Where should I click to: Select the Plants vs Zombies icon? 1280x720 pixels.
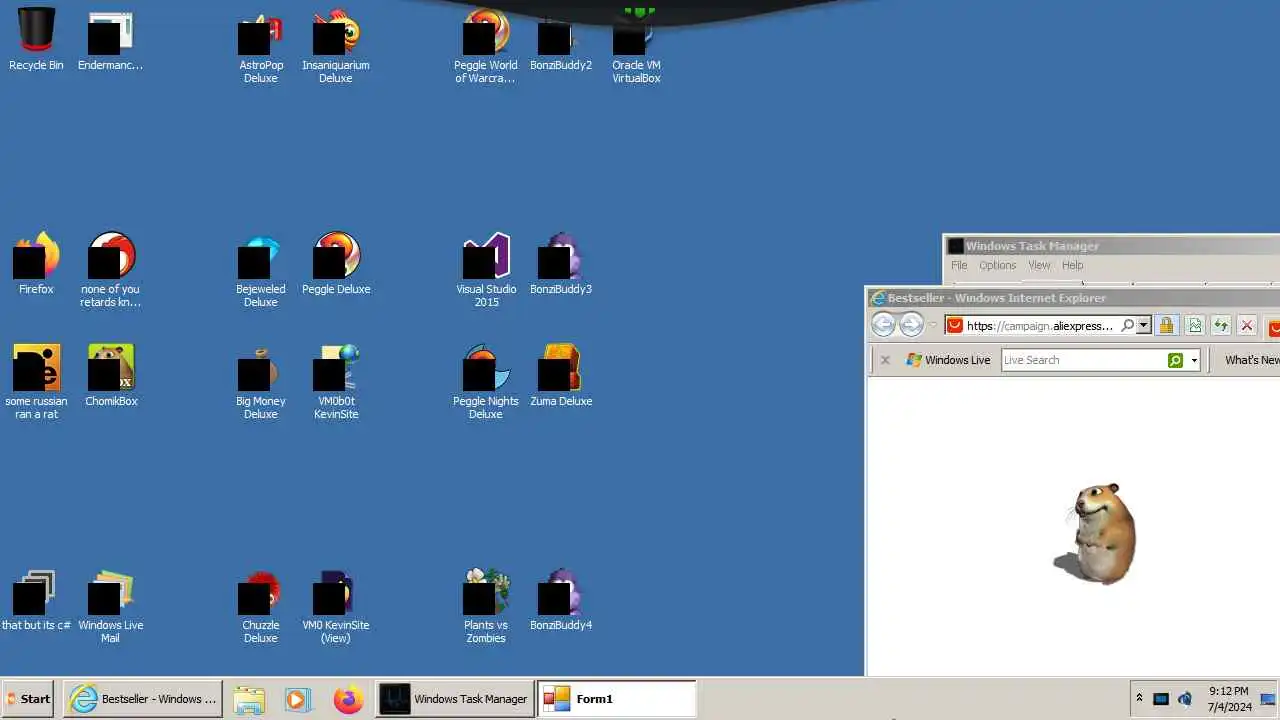486,607
